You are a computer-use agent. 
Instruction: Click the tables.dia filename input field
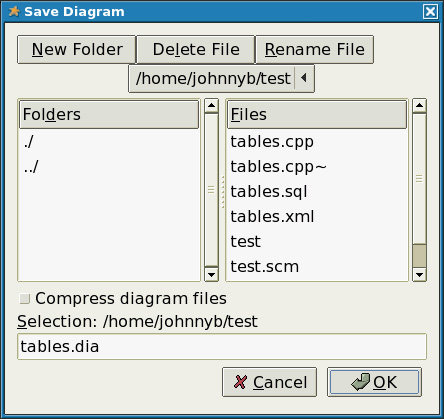tap(222, 347)
